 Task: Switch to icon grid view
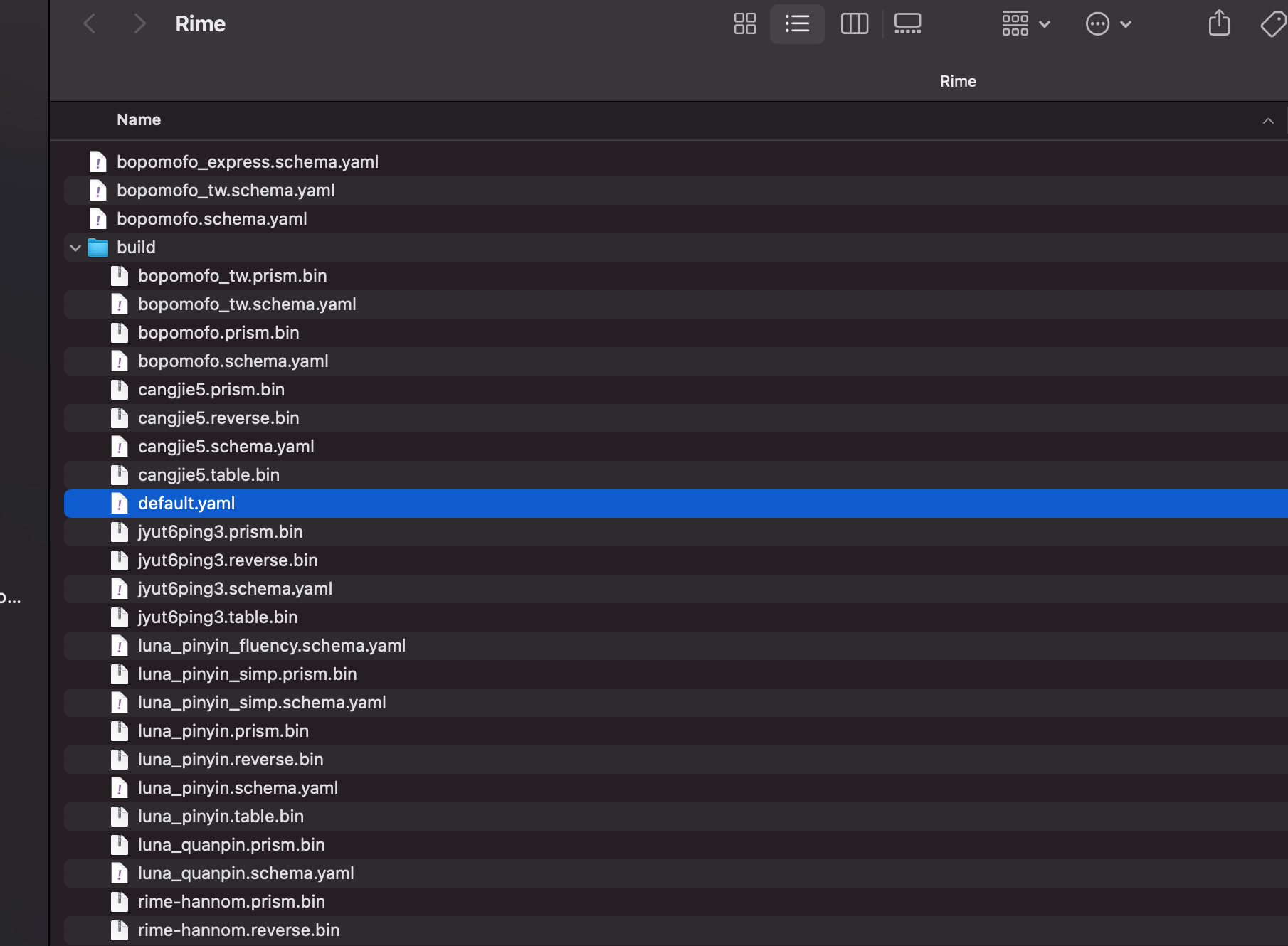pyautogui.click(x=745, y=24)
